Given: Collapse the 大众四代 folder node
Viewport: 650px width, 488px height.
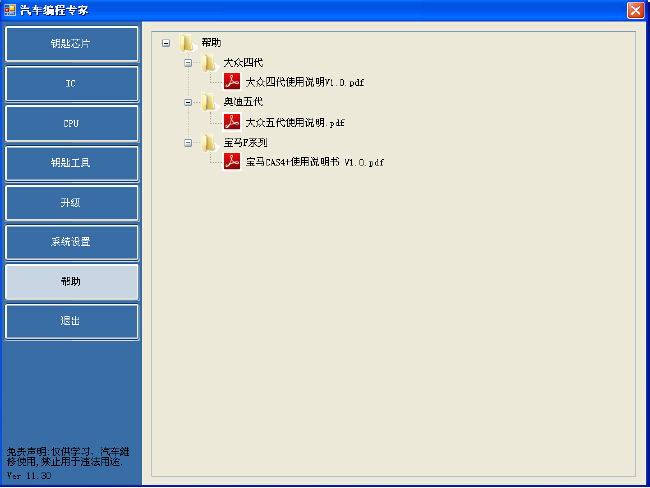Looking at the screenshot, I should tap(188, 63).
